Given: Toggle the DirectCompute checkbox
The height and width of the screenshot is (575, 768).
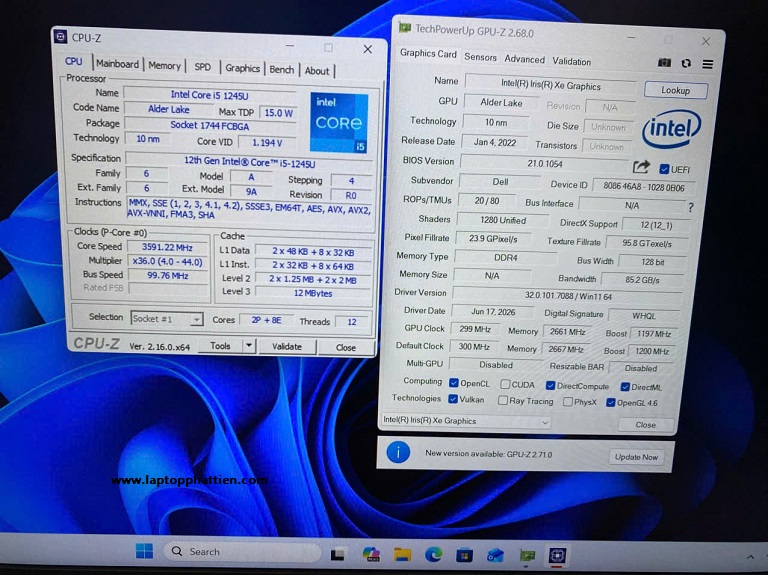Looking at the screenshot, I should [551, 385].
